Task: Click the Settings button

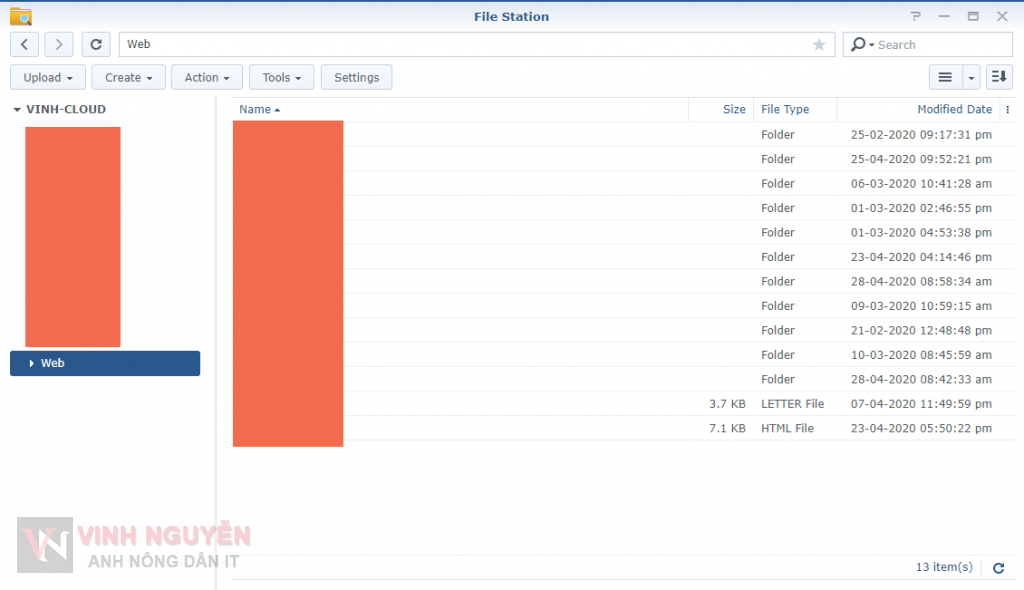Action: coord(356,77)
